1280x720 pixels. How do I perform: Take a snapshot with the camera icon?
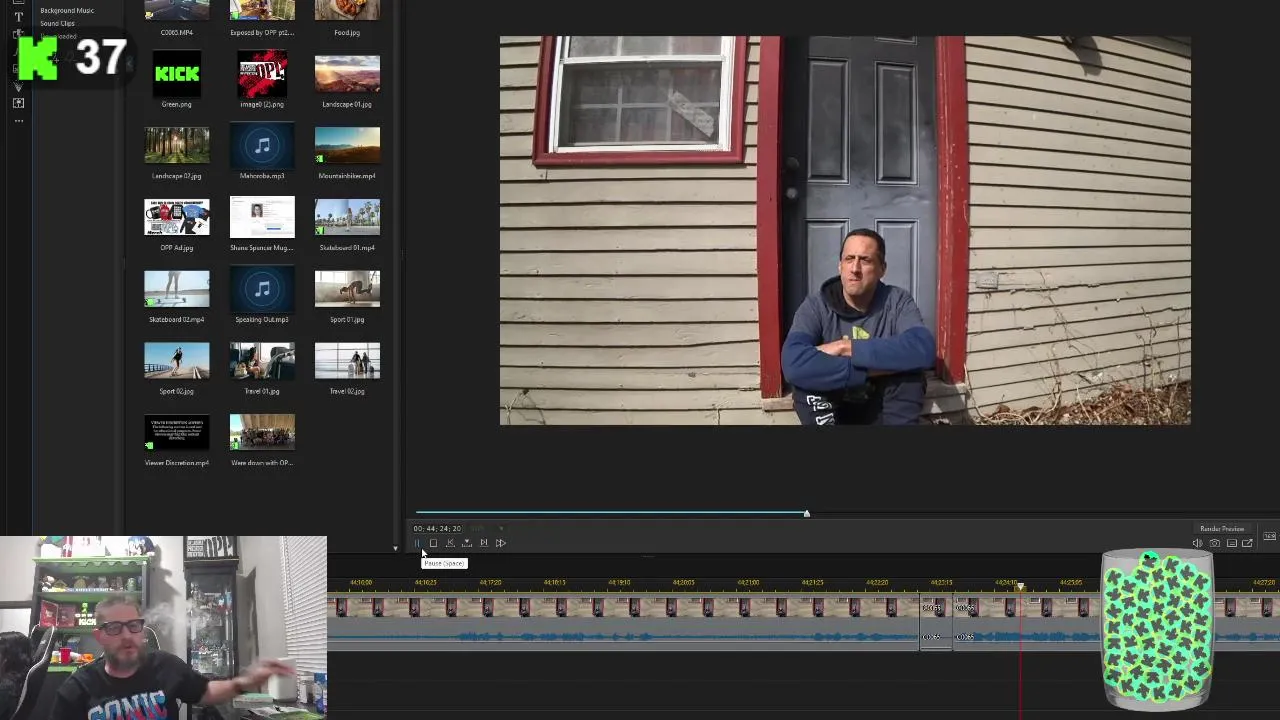[1214, 543]
